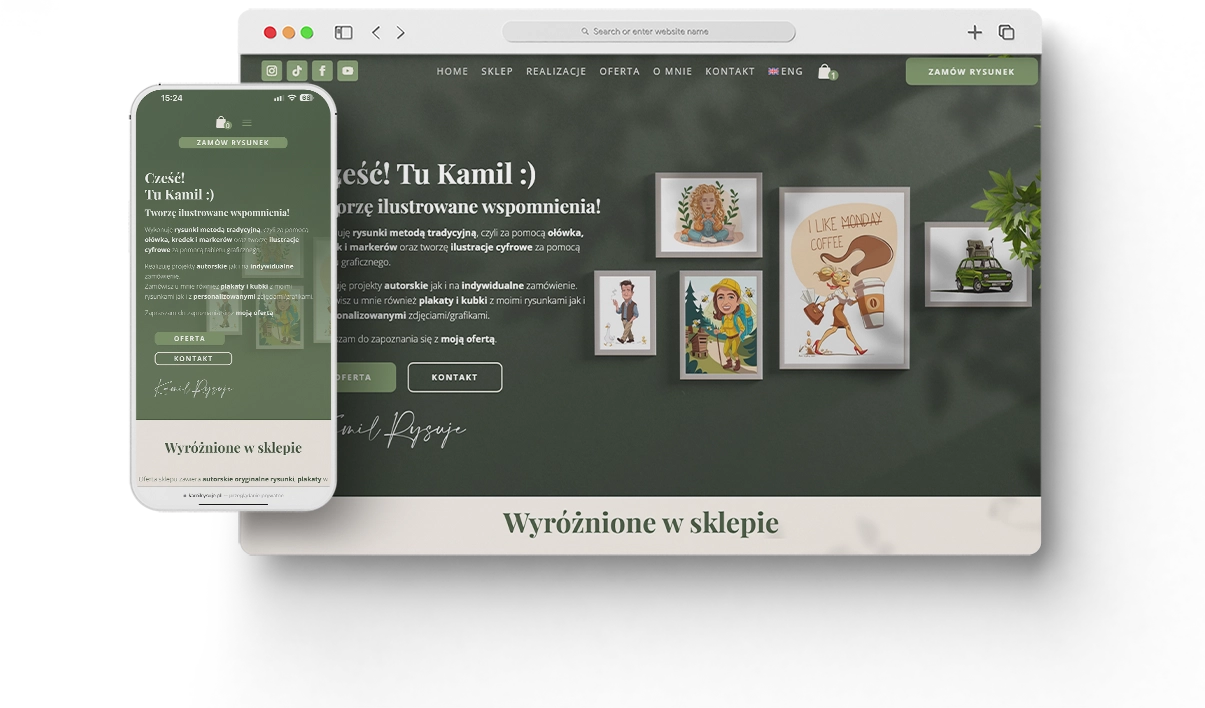The height and width of the screenshot is (708, 1205).
Task: Click the 'Tu Kamil :)' desktop headline
Action: coord(466,173)
